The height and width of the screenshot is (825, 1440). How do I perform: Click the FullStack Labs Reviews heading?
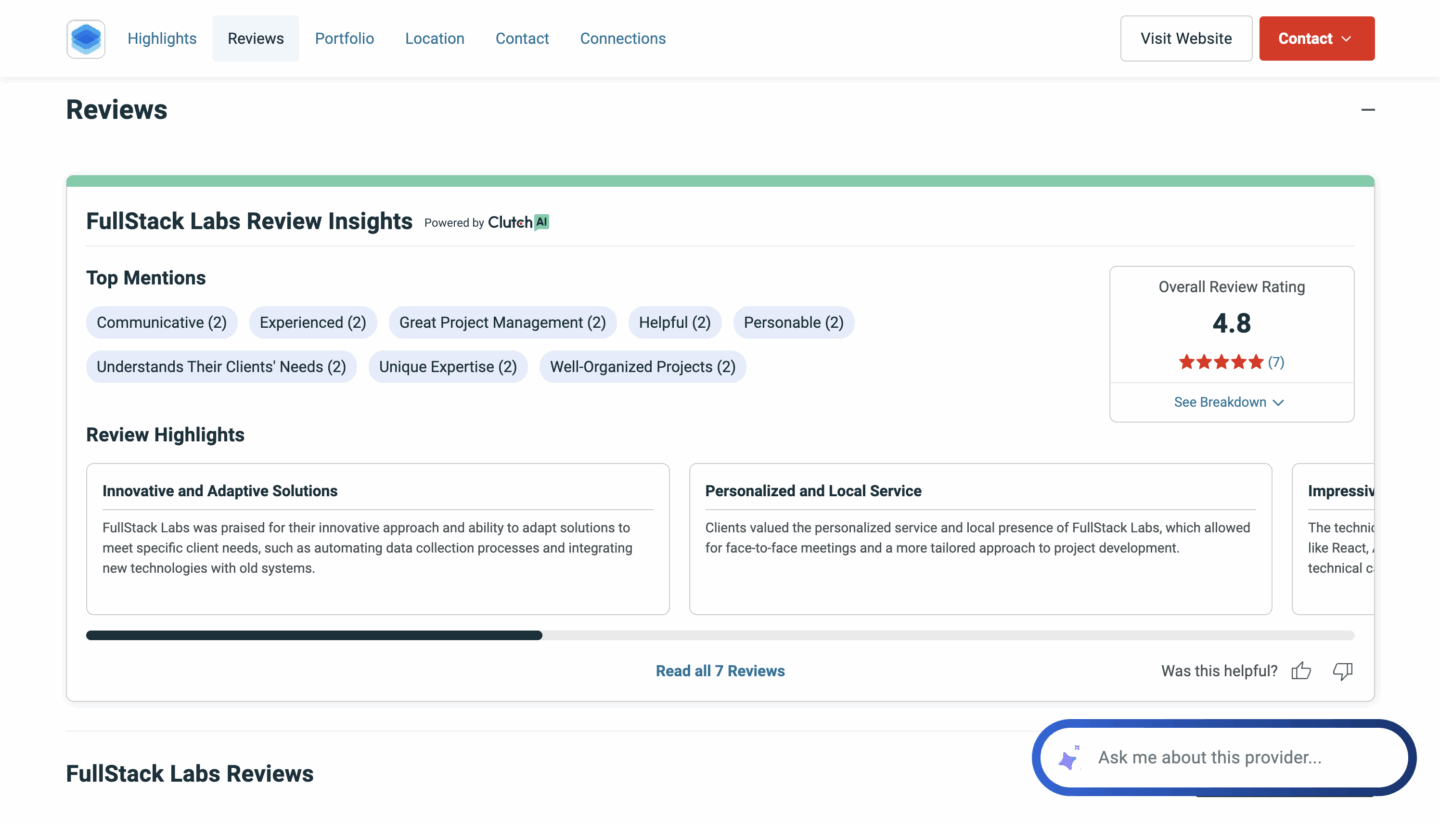tap(190, 774)
